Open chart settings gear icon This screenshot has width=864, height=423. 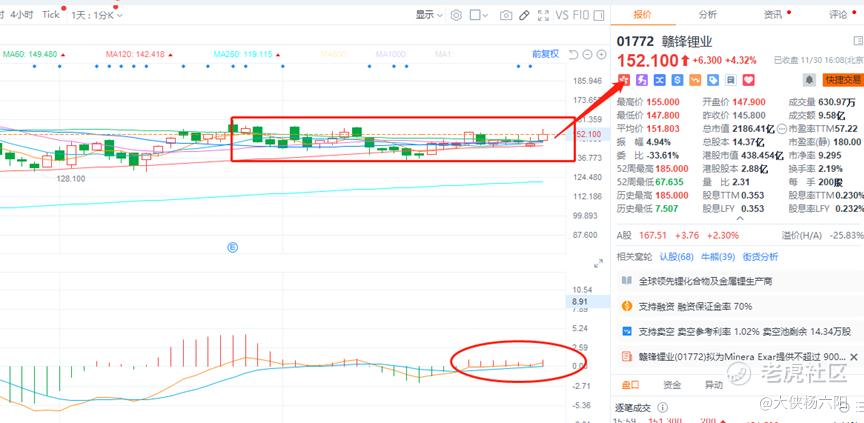[x=456, y=15]
